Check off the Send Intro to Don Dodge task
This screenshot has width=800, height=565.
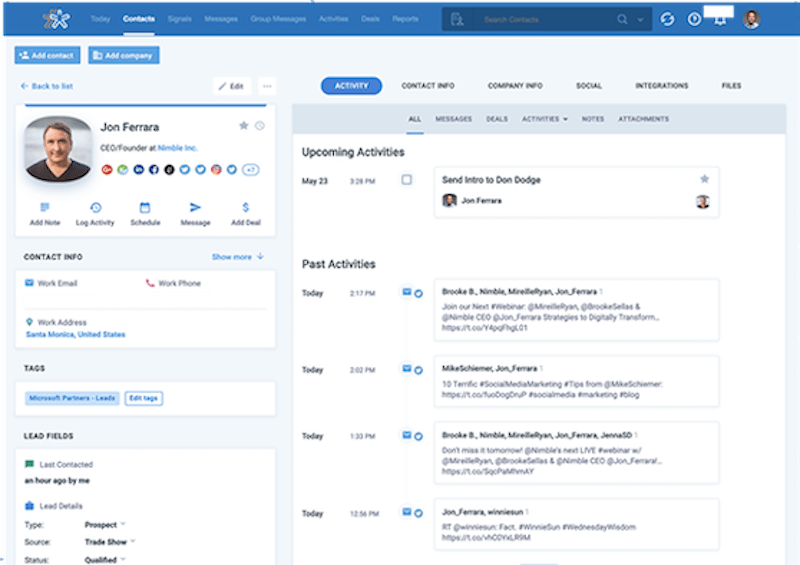pos(407,180)
